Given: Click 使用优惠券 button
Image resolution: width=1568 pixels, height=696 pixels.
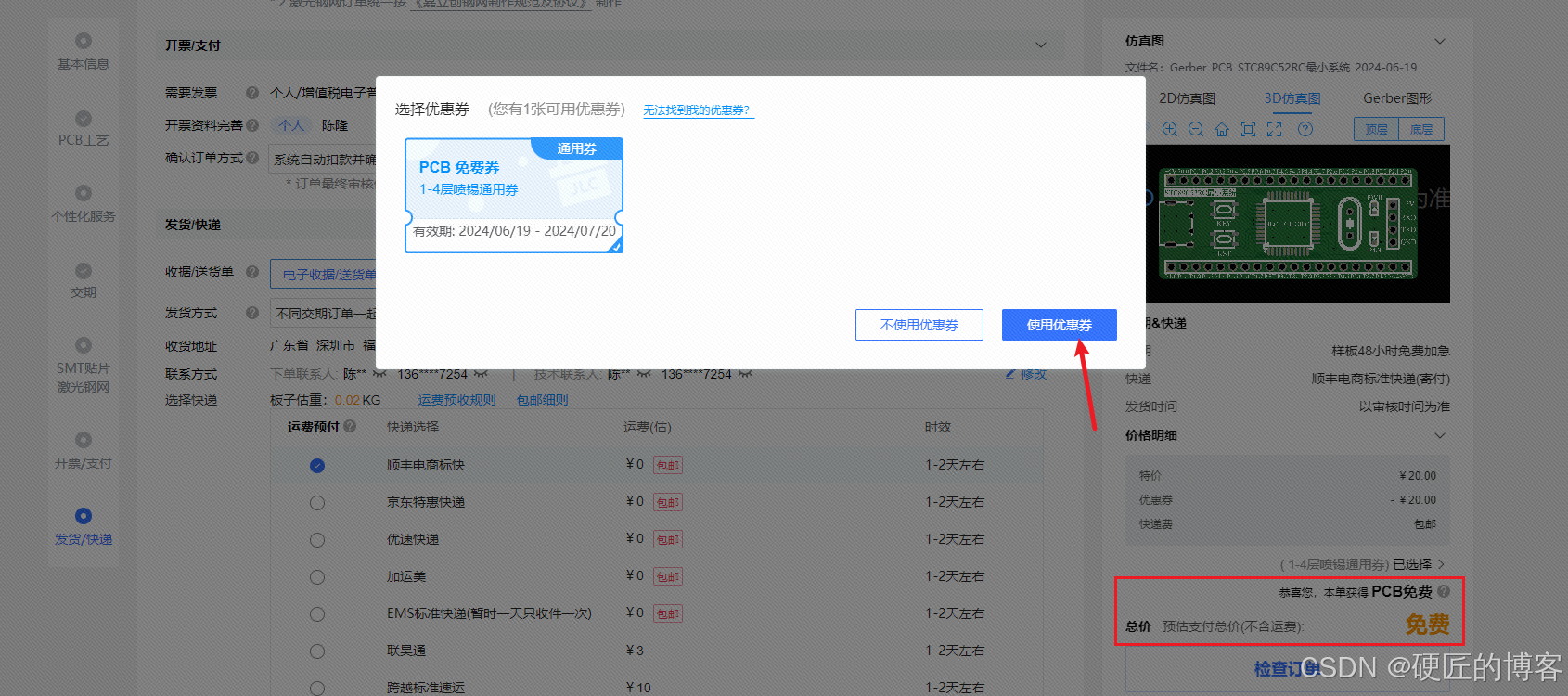Looking at the screenshot, I should tap(1060, 325).
